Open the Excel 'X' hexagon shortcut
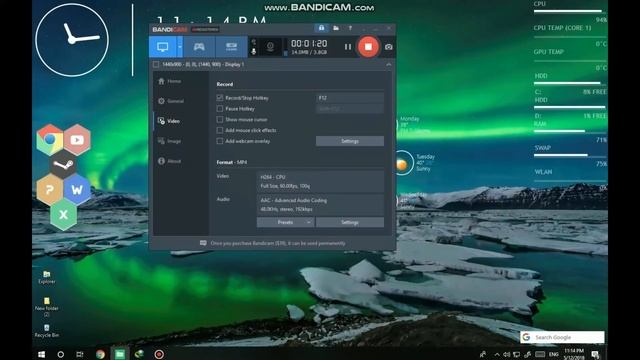The height and width of the screenshot is (360, 640). click(x=63, y=215)
